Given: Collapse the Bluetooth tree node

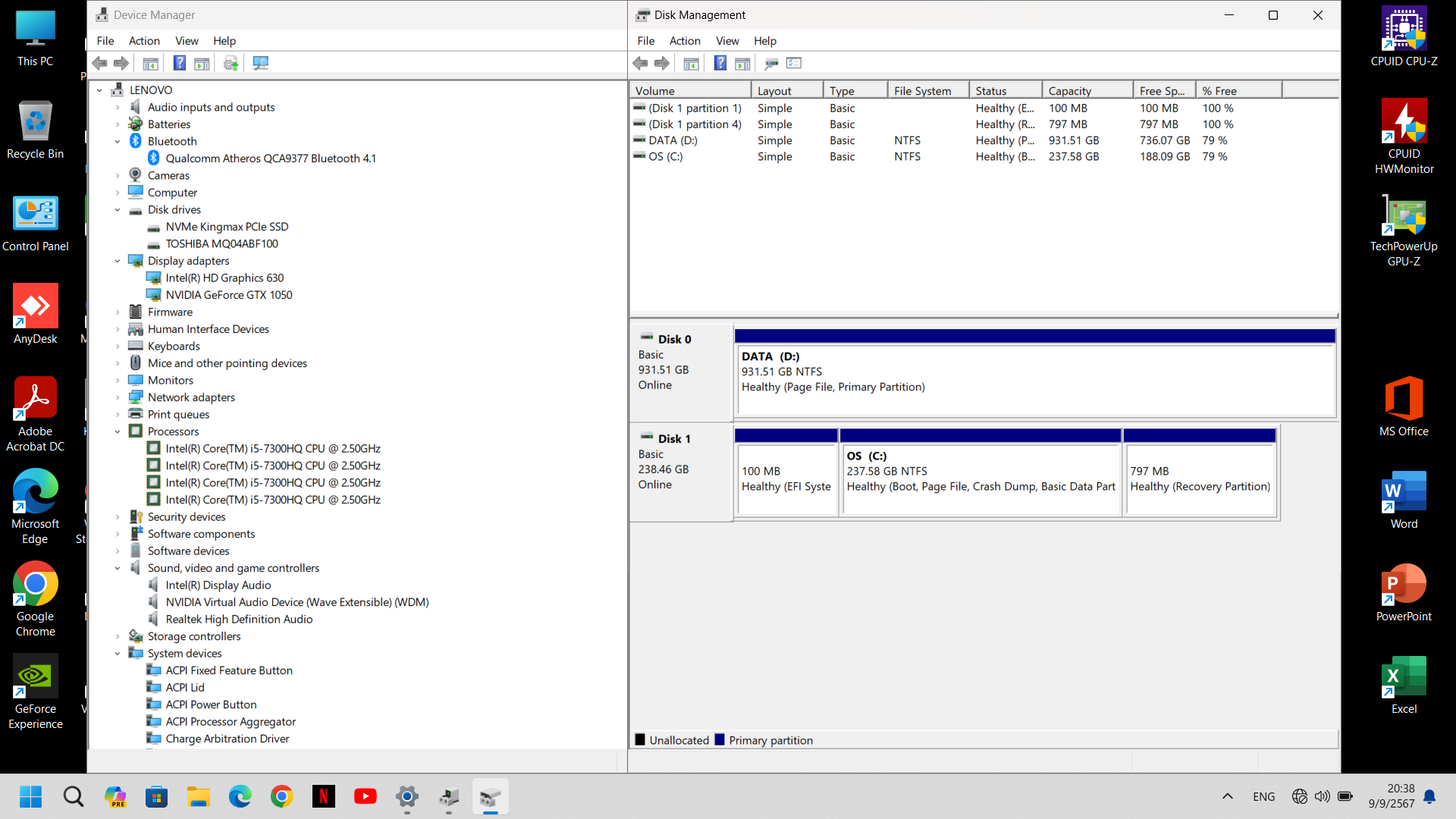Looking at the screenshot, I should pos(118,142).
